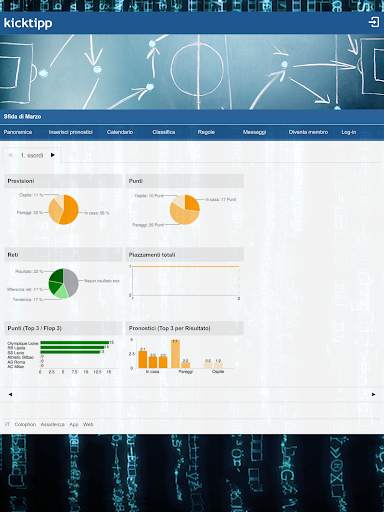Click the orange line in Piazzamenti totali chart
The height and width of the screenshot is (512, 384).
(x=186, y=267)
